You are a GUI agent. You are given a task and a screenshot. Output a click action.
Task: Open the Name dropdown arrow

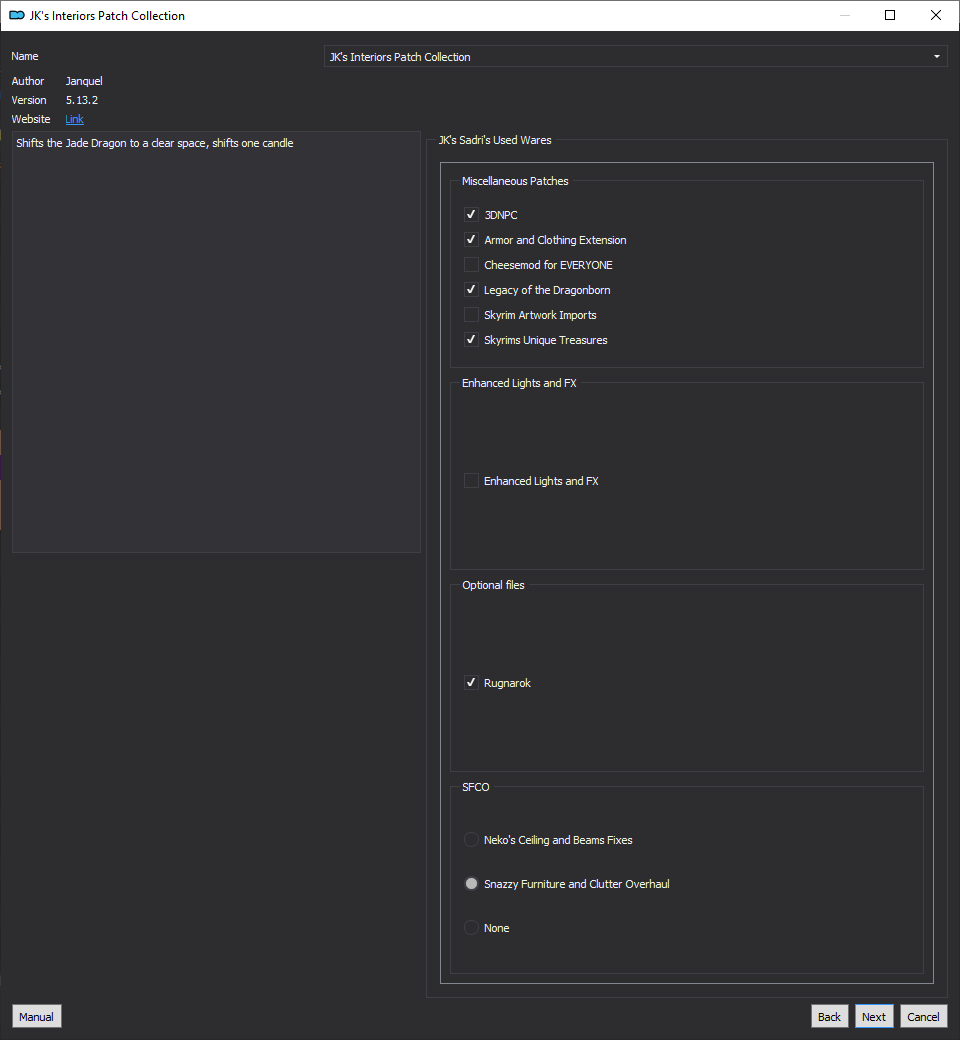936,57
